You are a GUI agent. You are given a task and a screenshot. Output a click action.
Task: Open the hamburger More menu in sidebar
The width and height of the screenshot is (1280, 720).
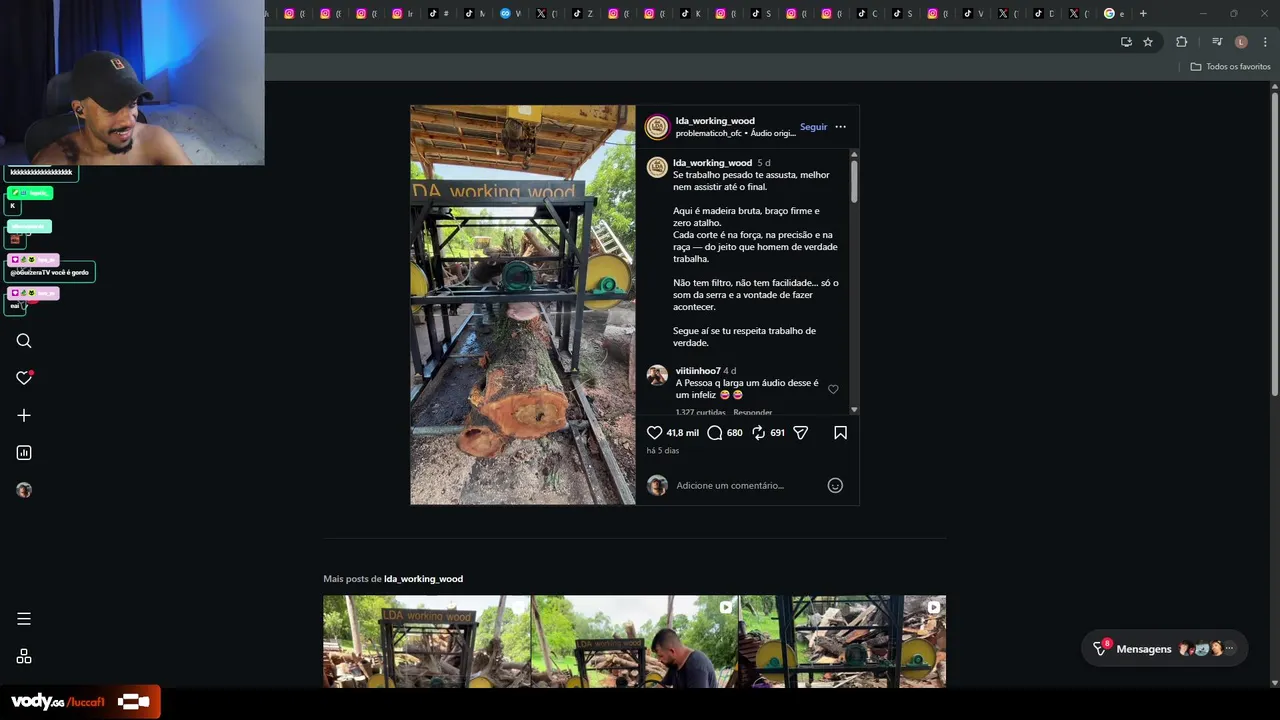pyautogui.click(x=24, y=619)
